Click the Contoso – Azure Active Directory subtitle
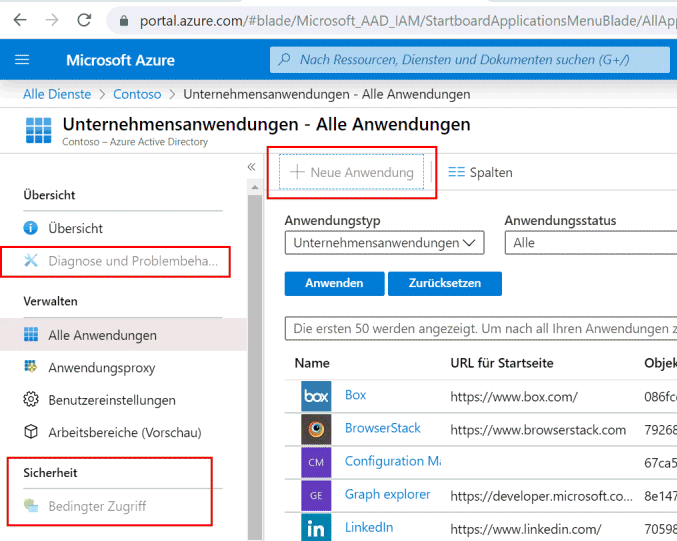This screenshot has height=541, width=677. [x=135, y=142]
